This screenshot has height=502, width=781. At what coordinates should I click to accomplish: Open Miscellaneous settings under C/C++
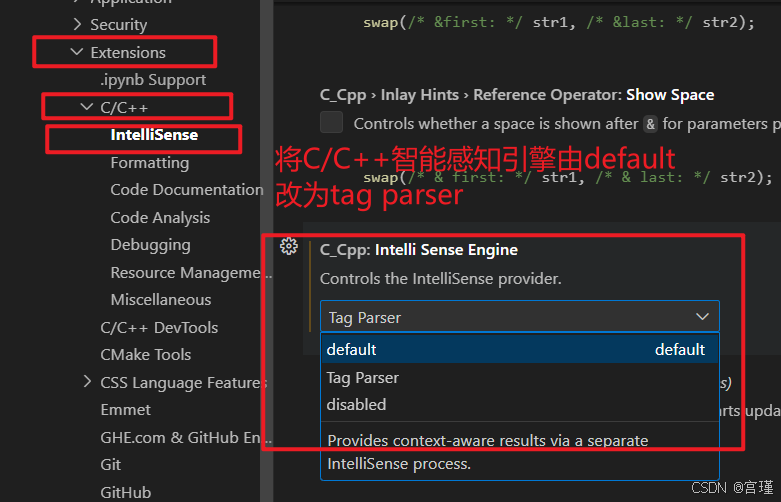pyautogui.click(x=161, y=300)
